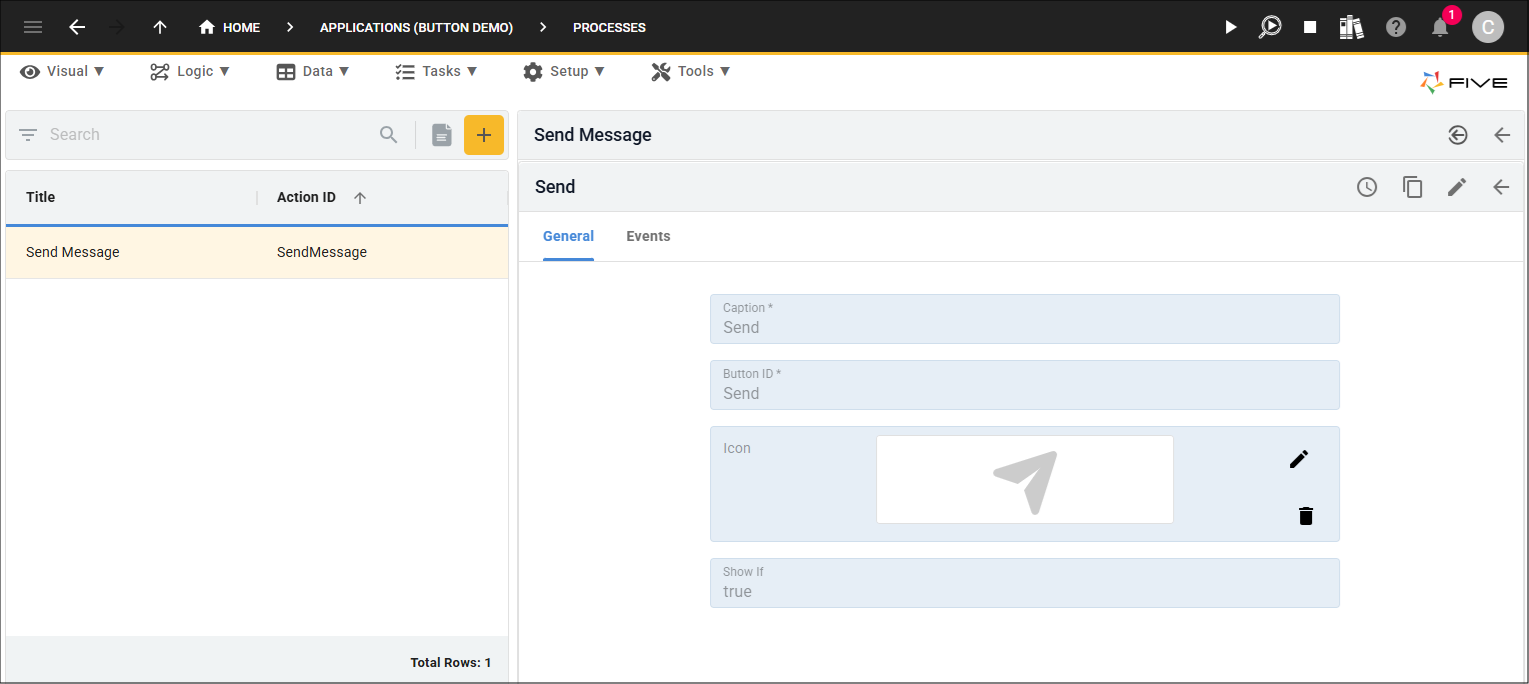Viewport: 1529px width, 684px height.
Task: Click the HOME breadcrumb
Action: point(230,27)
